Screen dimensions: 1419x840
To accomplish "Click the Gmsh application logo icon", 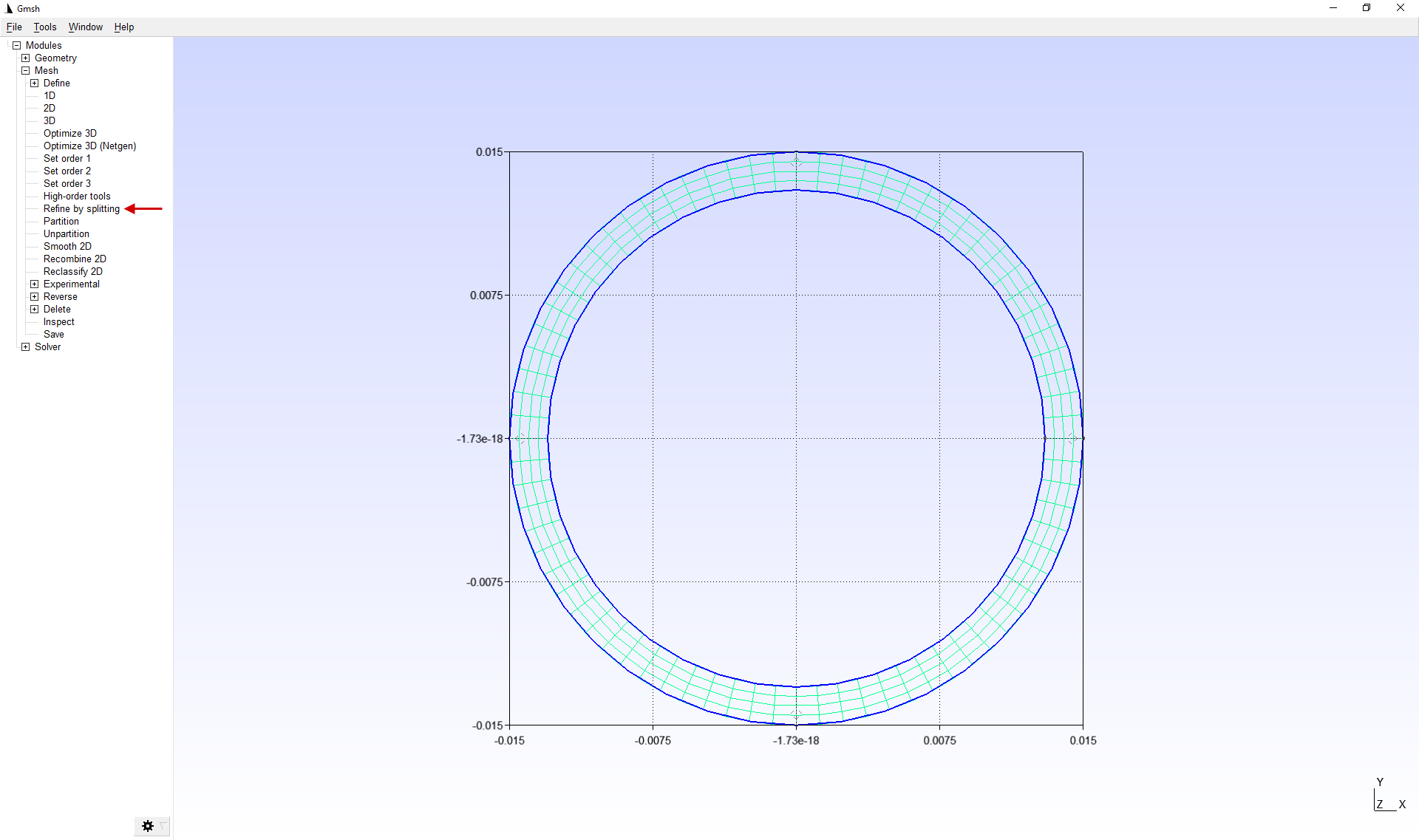I will tap(9, 8).
